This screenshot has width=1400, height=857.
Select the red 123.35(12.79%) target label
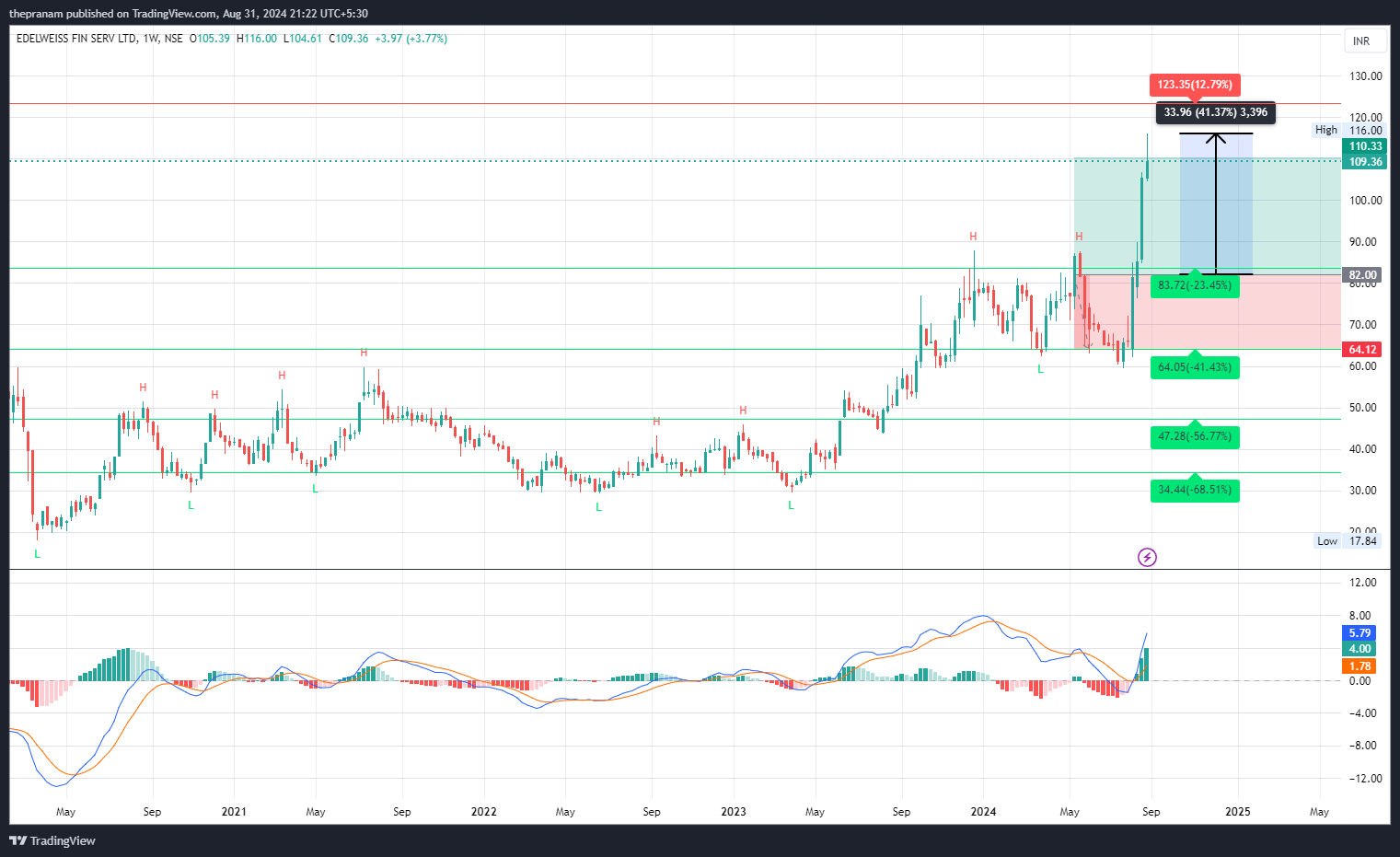click(x=1195, y=85)
